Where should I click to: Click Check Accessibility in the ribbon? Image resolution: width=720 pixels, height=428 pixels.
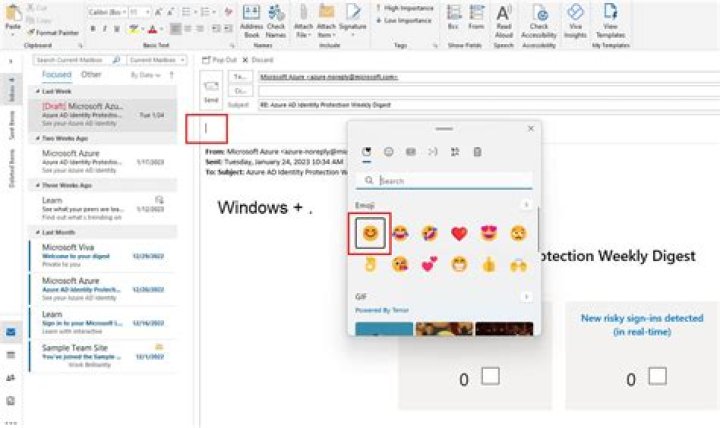coord(539,21)
